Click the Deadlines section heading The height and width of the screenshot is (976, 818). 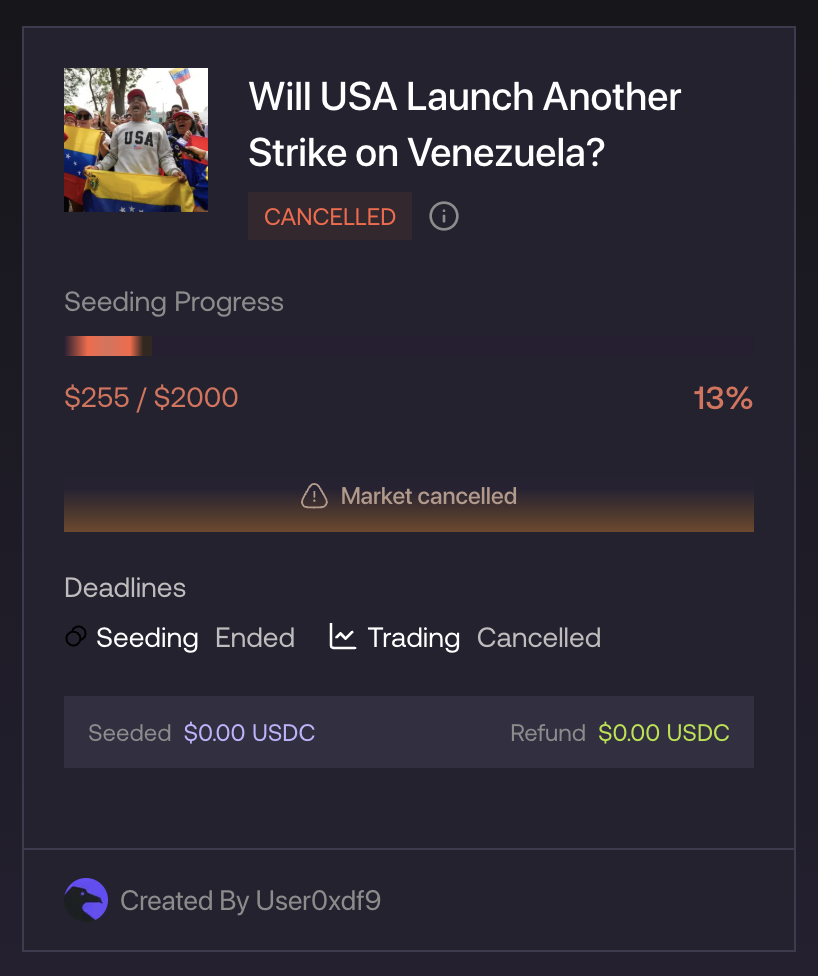click(124, 588)
